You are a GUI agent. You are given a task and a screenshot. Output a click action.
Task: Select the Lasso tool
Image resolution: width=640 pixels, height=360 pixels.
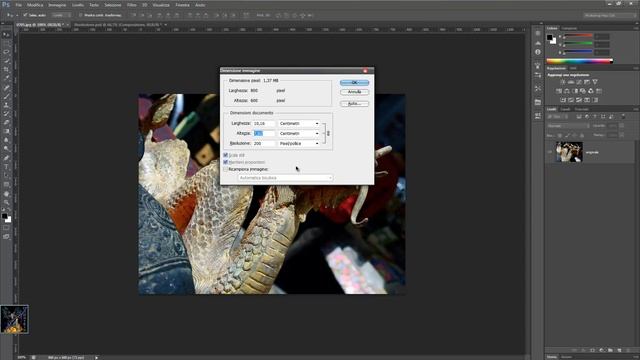point(6,52)
